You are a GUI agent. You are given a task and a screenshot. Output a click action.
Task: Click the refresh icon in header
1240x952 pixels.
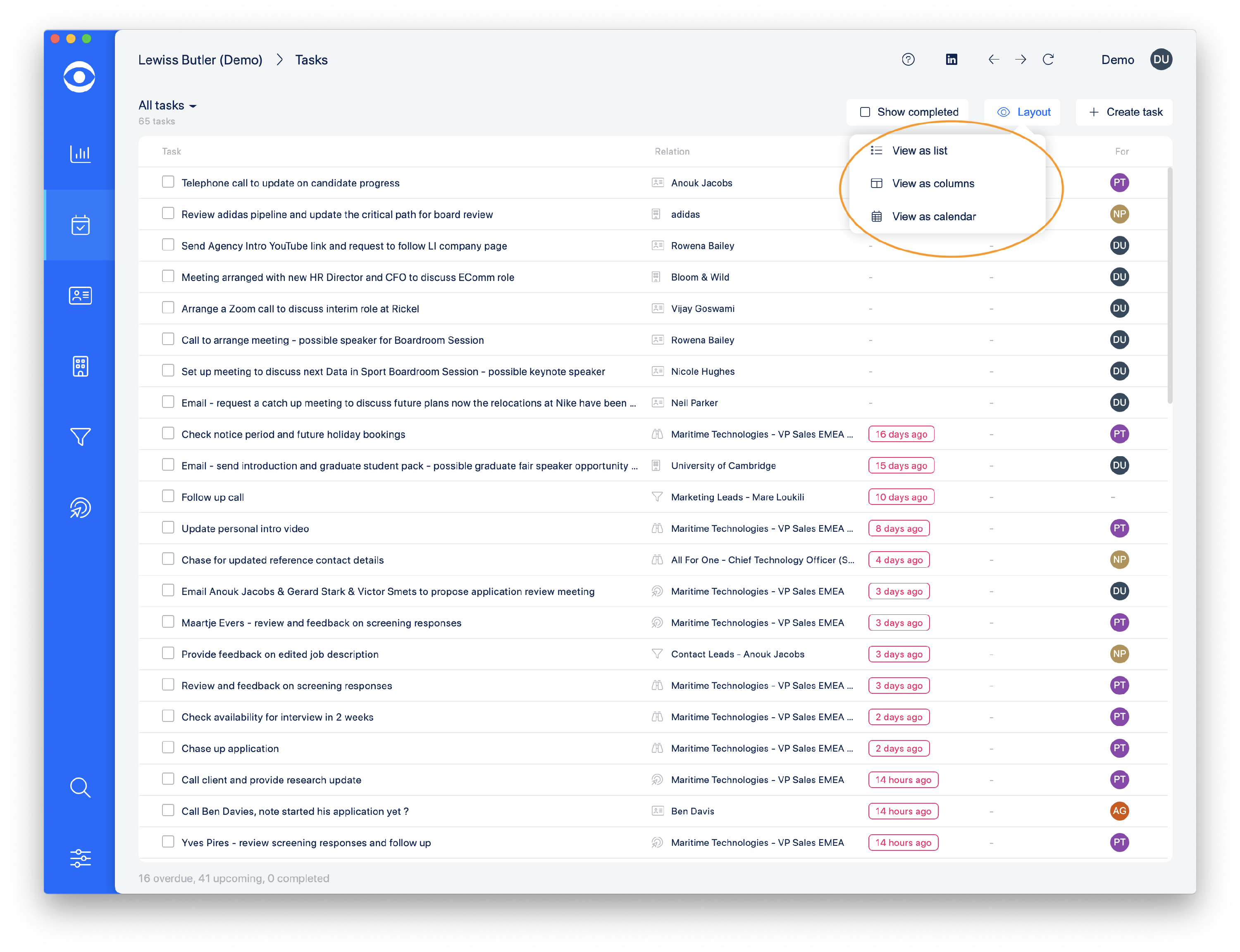[x=1048, y=59]
